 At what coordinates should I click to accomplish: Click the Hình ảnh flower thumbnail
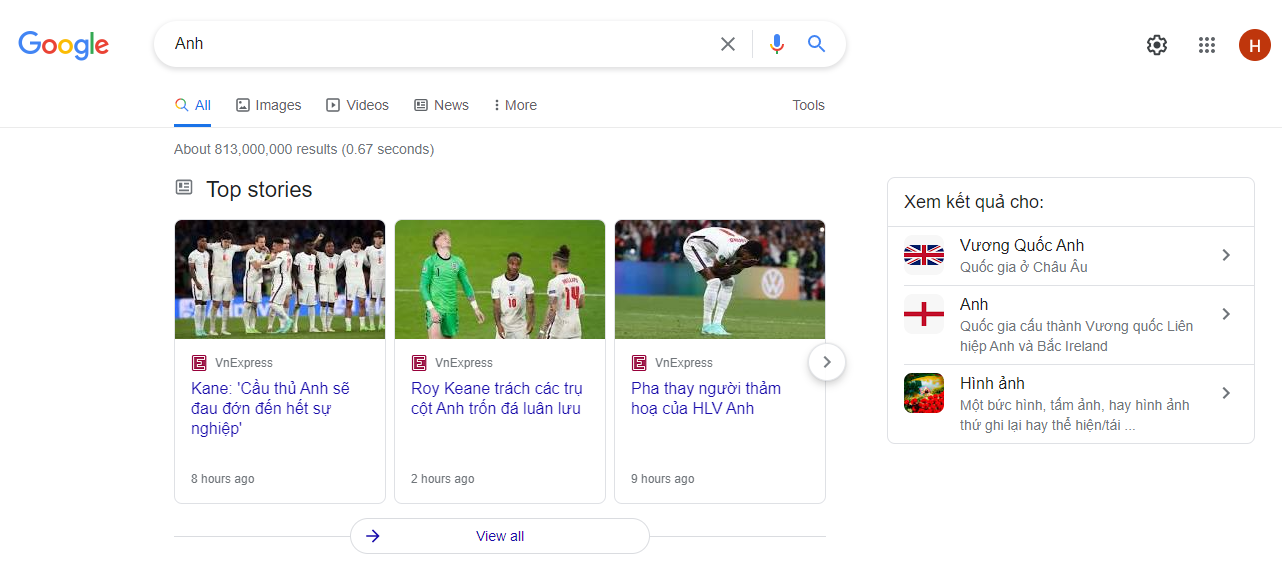point(924,393)
